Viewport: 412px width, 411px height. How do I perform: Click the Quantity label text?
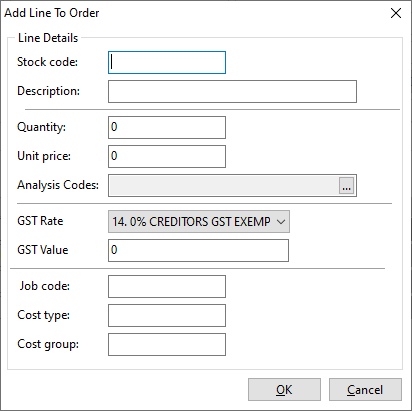(x=42, y=127)
